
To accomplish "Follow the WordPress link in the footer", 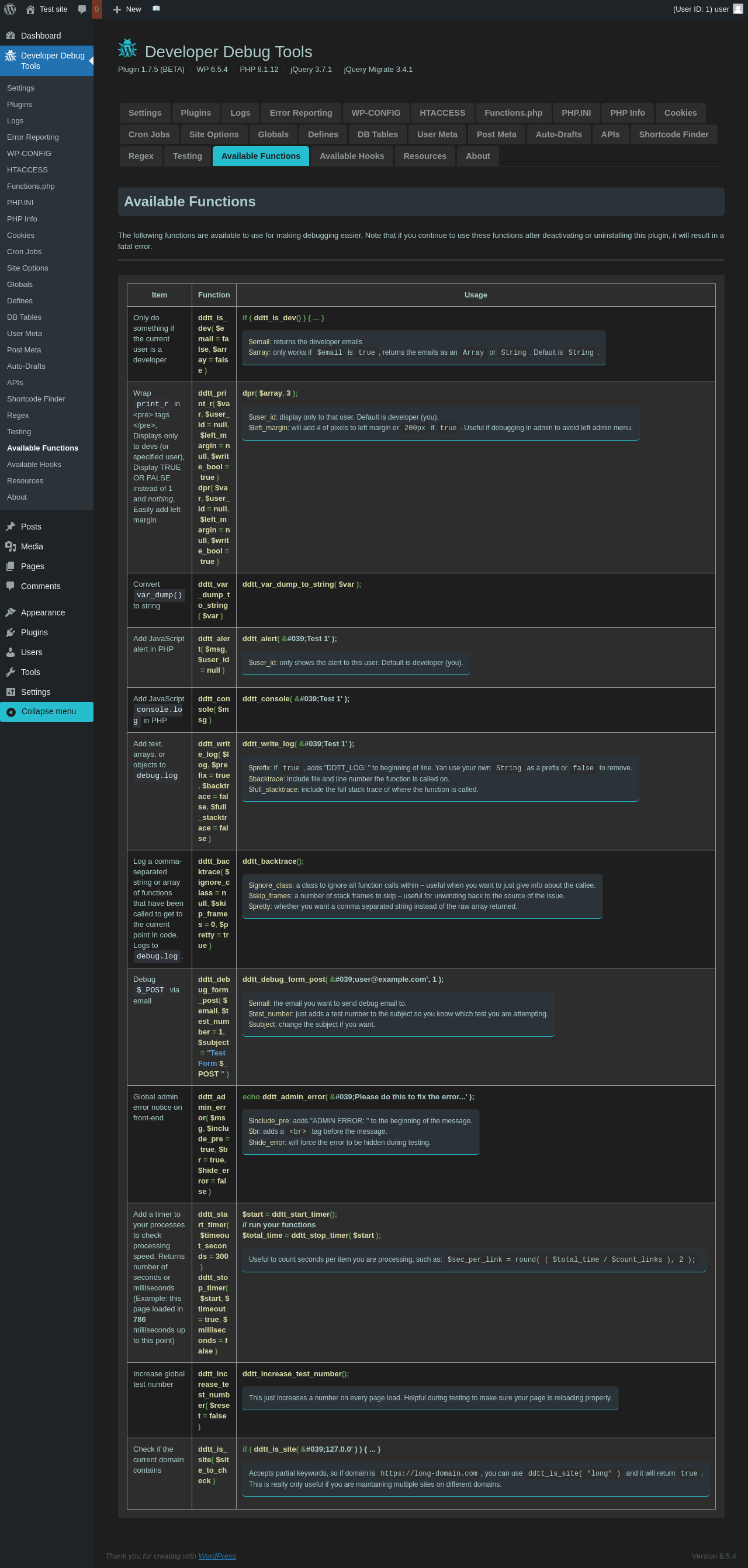I will tap(217, 1556).
